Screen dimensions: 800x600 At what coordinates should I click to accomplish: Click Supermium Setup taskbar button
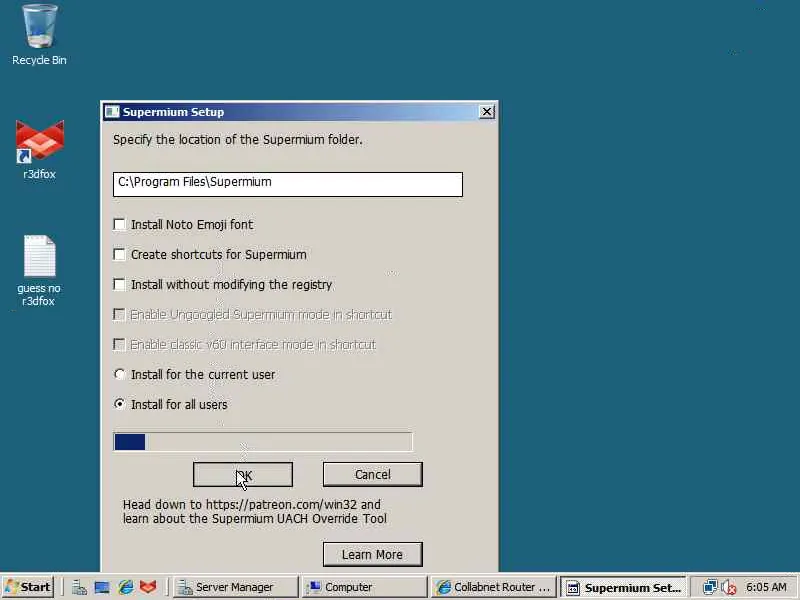(623, 587)
